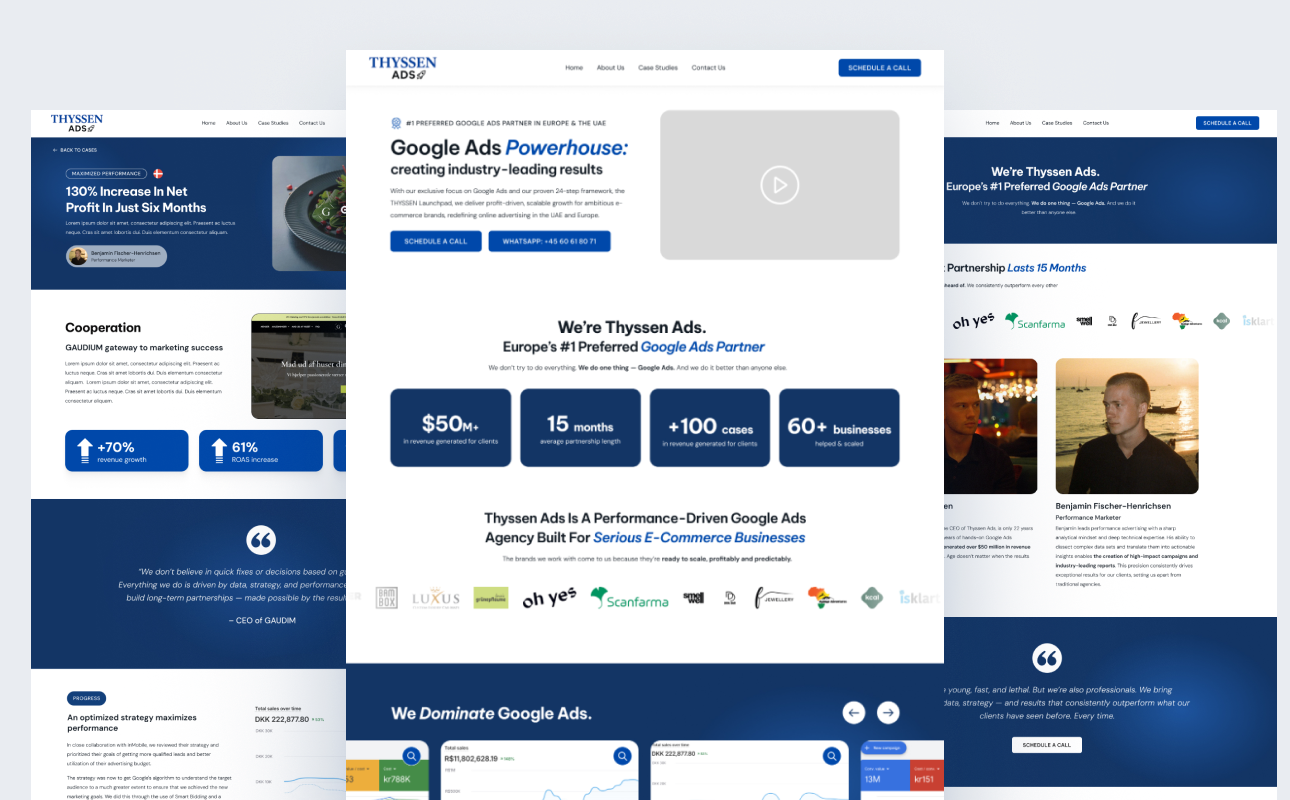Click the up arrow icon on 61% card
Image resolution: width=1290 pixels, height=800 pixels.
(219, 451)
